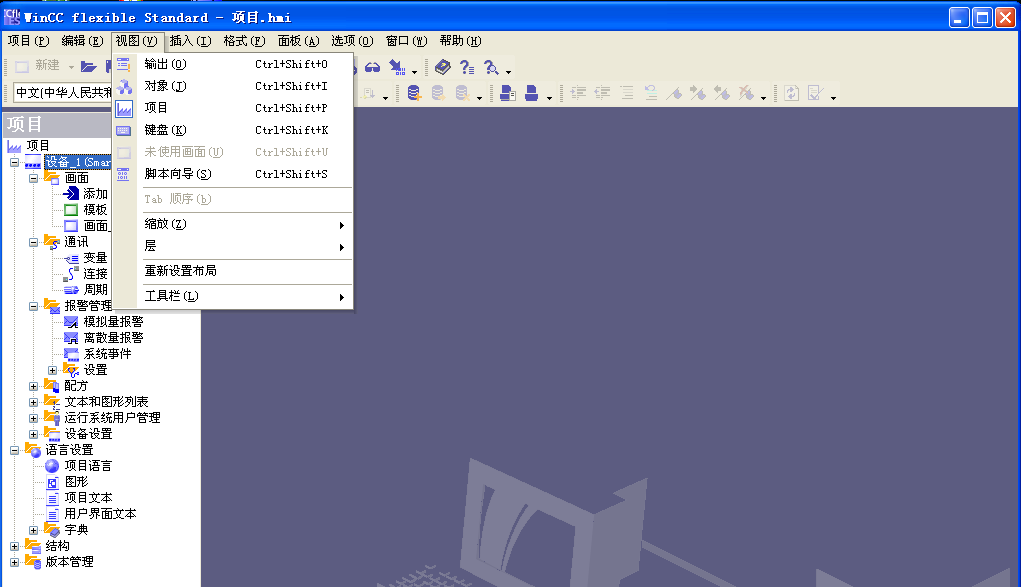Open 系统事件 system events item
Screen dimensions: 1021x587
coord(107,354)
